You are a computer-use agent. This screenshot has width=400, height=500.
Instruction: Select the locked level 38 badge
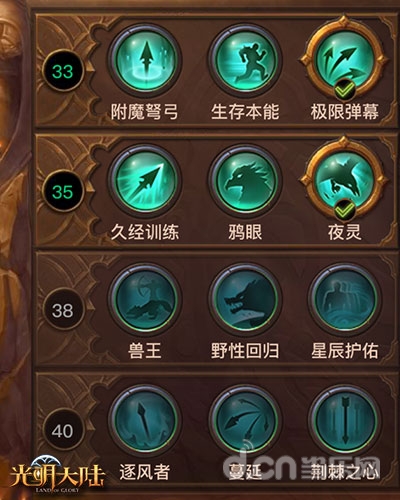click(x=63, y=310)
